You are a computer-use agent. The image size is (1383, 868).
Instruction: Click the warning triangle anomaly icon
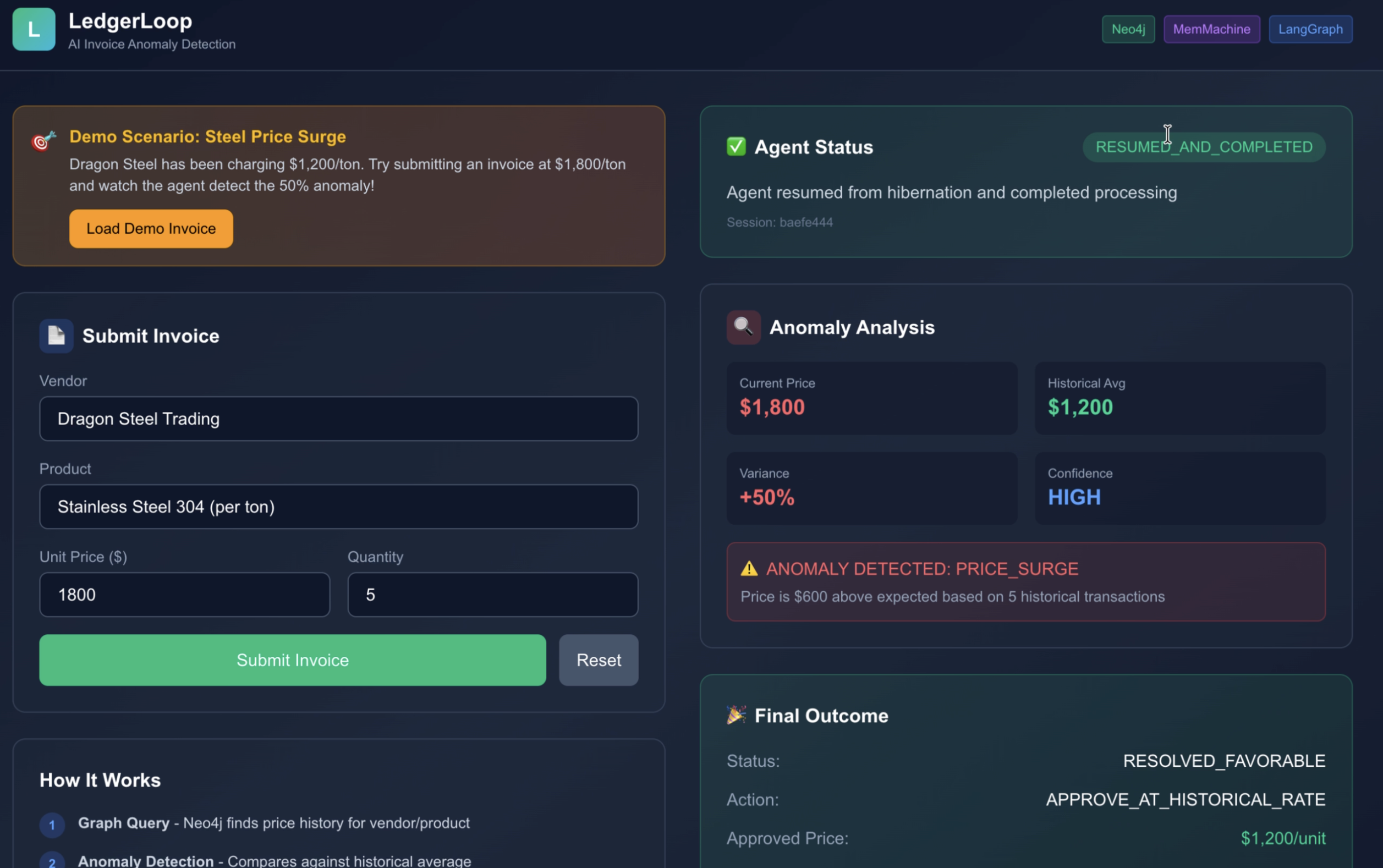point(749,568)
